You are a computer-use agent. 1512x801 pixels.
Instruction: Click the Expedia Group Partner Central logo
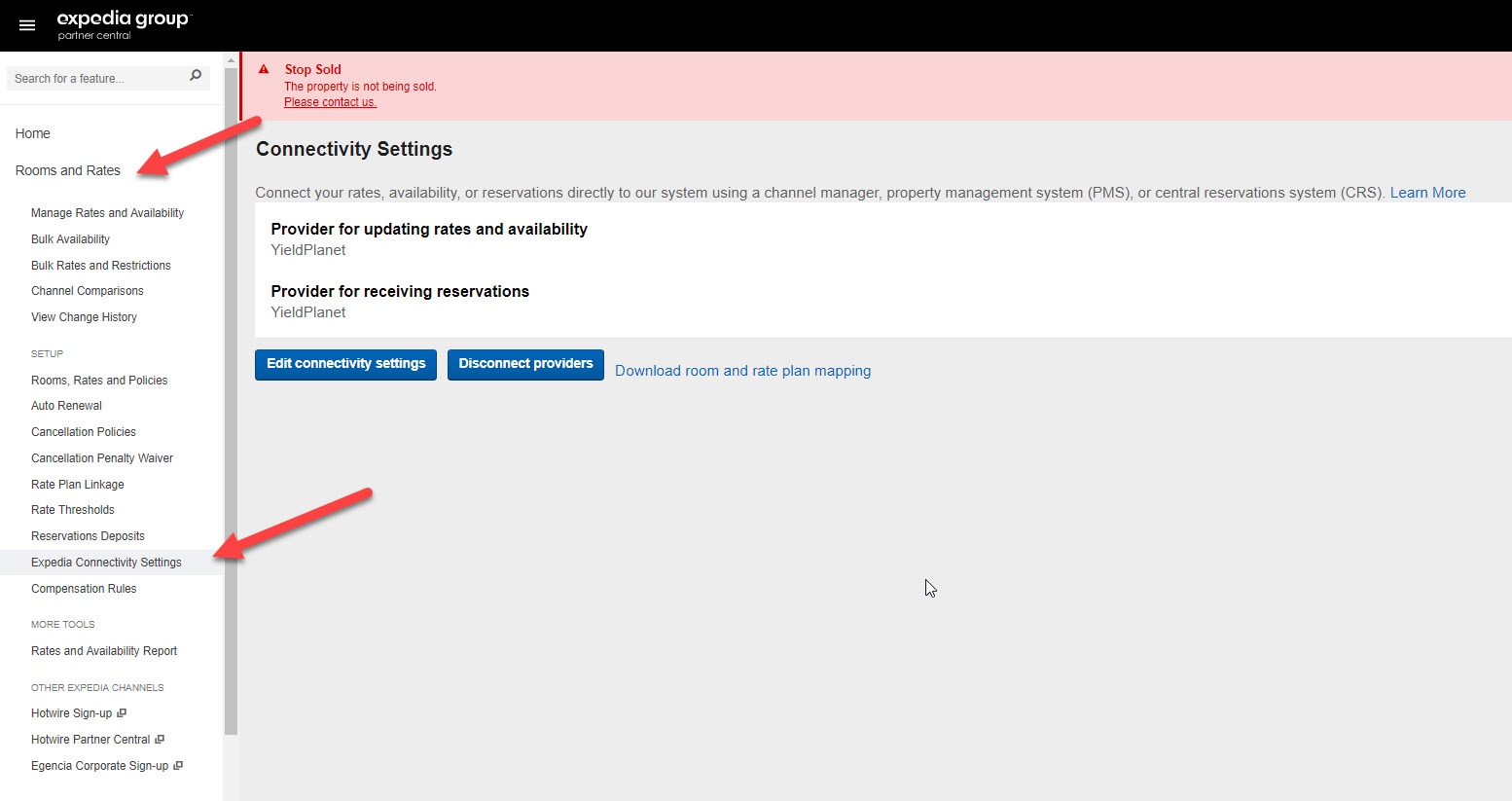click(x=125, y=25)
